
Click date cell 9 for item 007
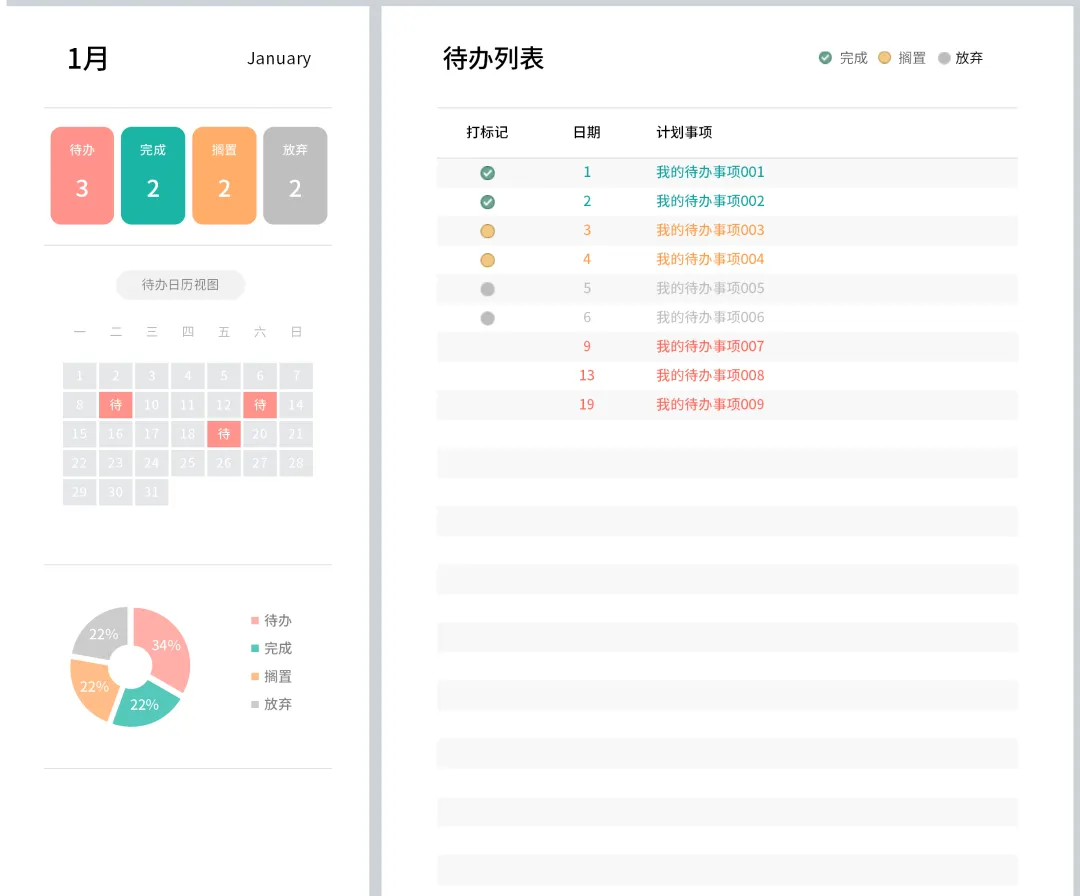587,346
